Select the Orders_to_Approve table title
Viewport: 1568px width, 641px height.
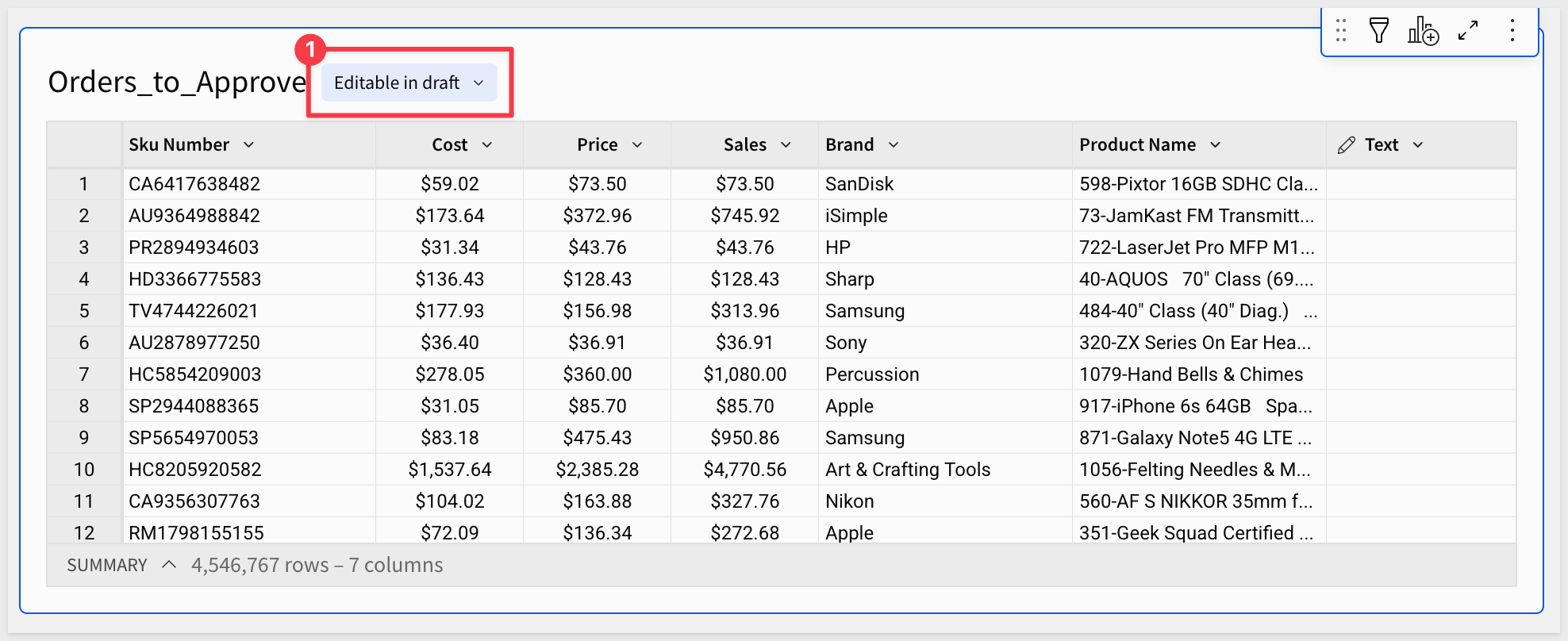(x=177, y=83)
